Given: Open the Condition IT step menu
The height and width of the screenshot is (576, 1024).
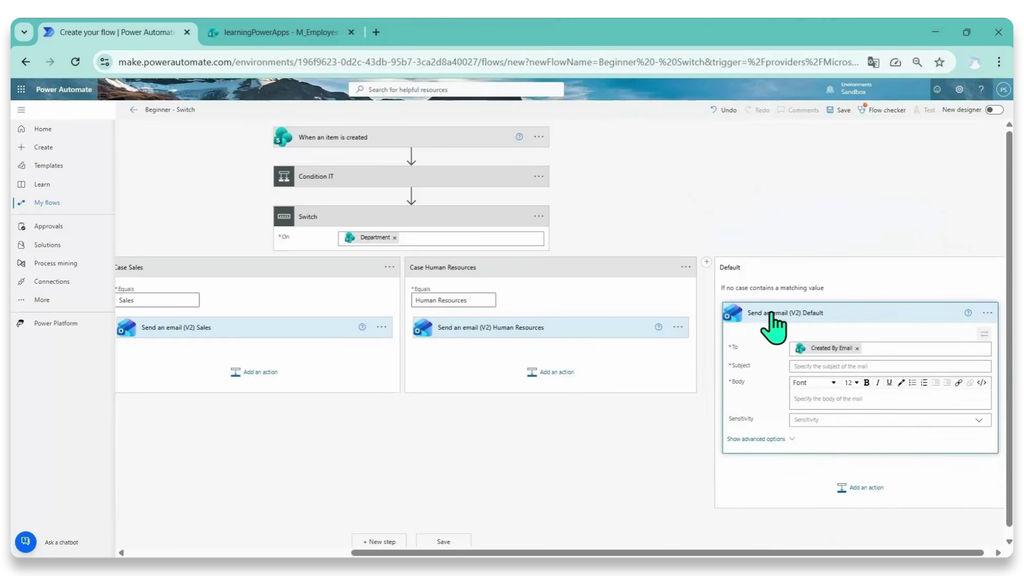Looking at the screenshot, I should [539, 176].
